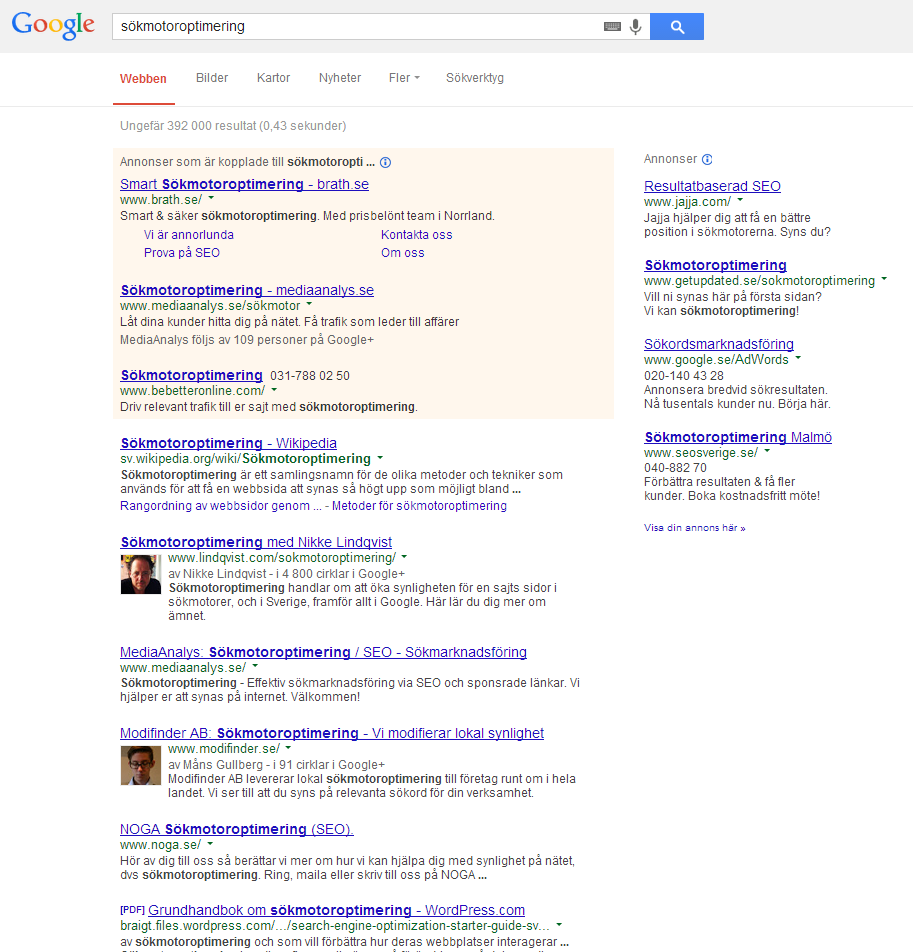Expand arrow next to sv.wikipedia.org URL

tap(380, 457)
